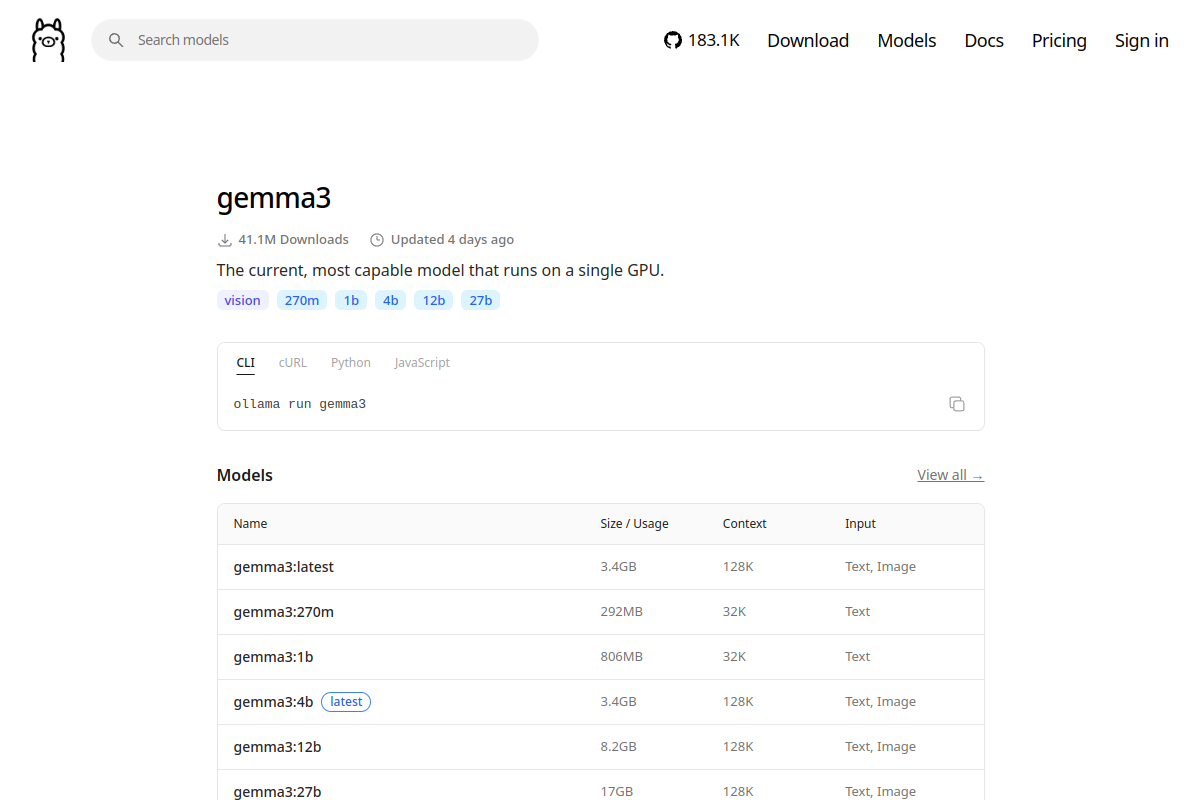Click the clock icon beside Updated
Screen dimensions: 1200x800
coord(377,240)
